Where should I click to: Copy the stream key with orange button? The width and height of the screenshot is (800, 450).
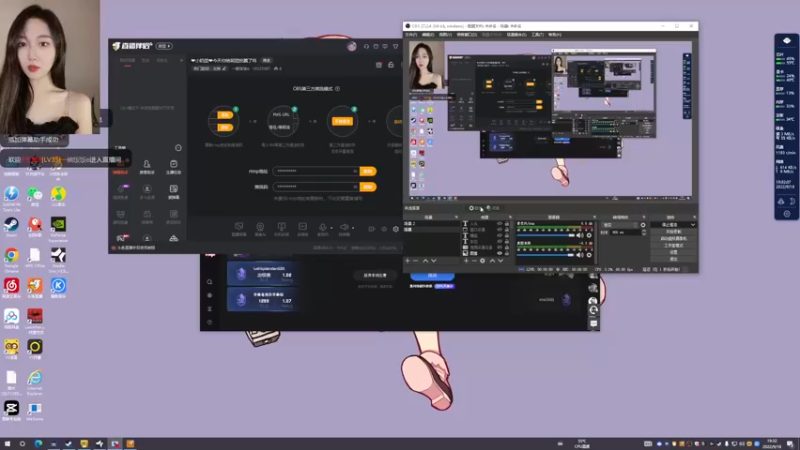[x=368, y=187]
